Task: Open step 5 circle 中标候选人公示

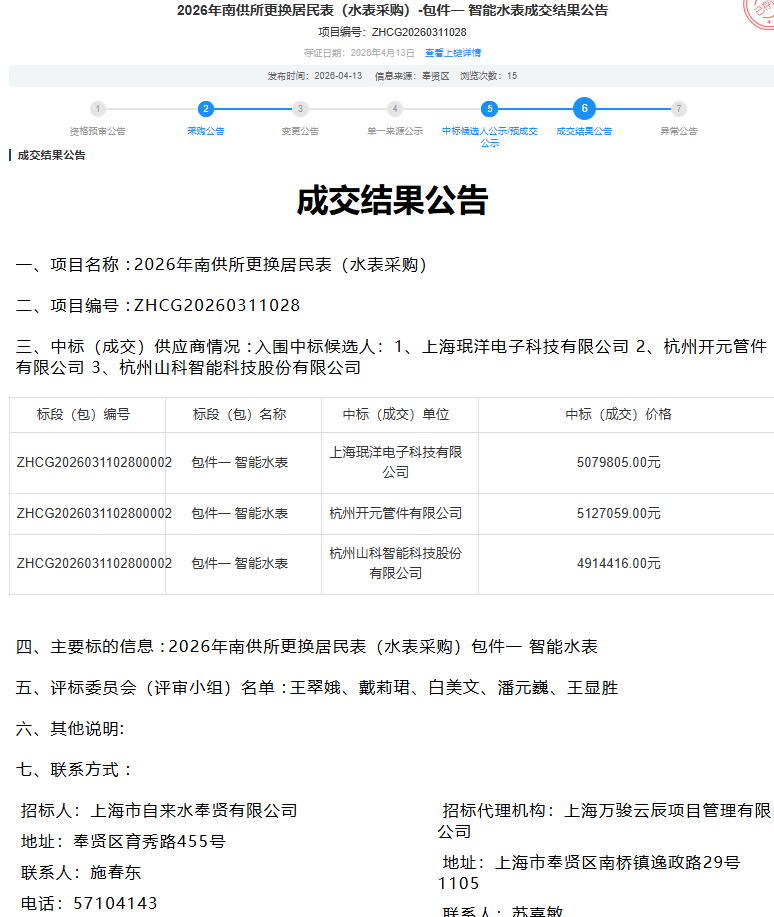Action: click(489, 109)
